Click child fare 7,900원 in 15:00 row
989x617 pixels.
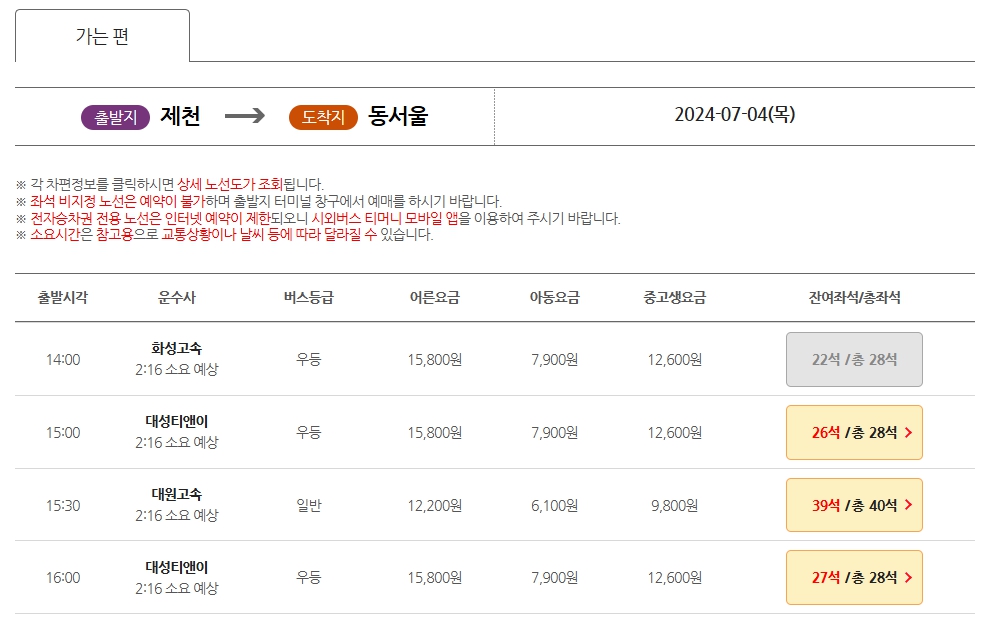tap(554, 433)
